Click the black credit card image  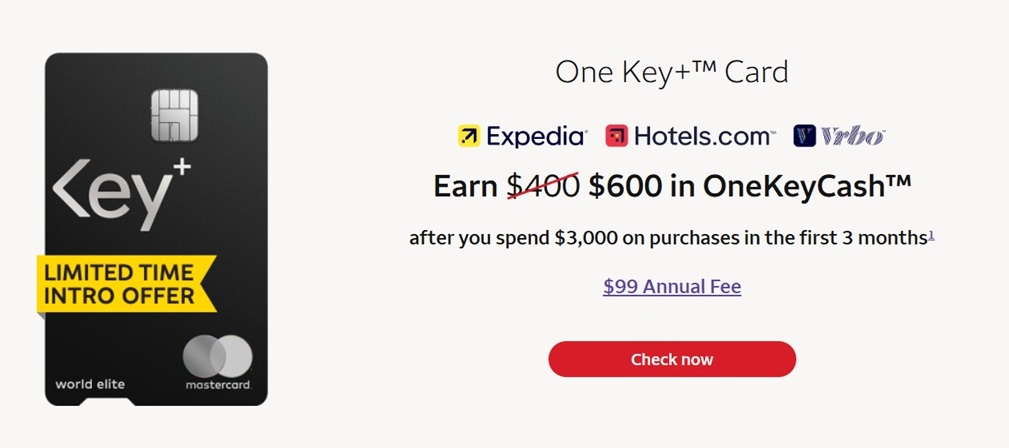pyautogui.click(x=156, y=330)
